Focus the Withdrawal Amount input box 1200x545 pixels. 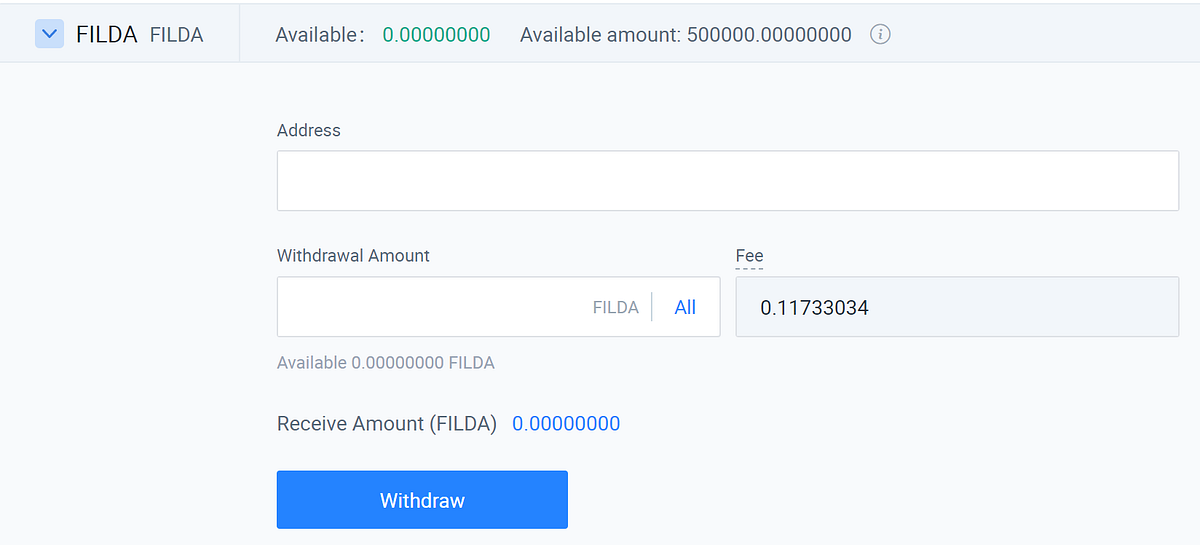pyautogui.click(x=430, y=307)
